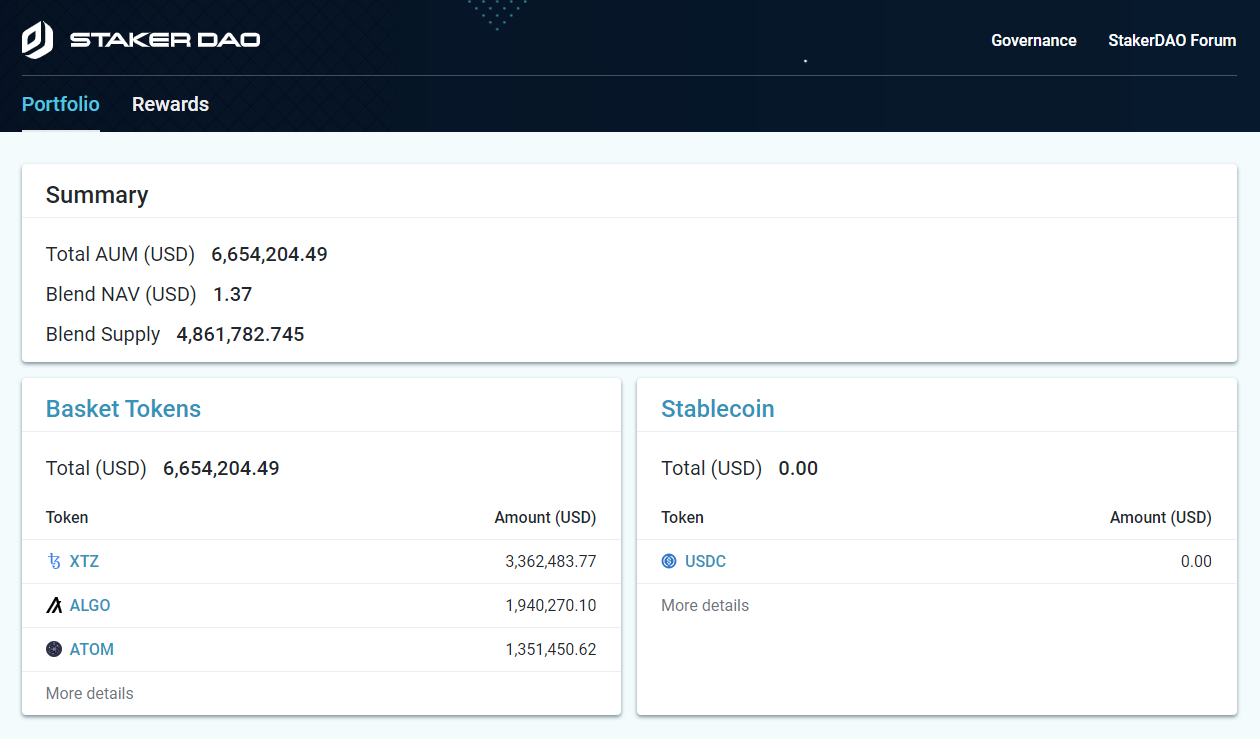Click the ALGO Algorand token icon
Viewport: 1260px width, 739px height.
tap(54, 606)
